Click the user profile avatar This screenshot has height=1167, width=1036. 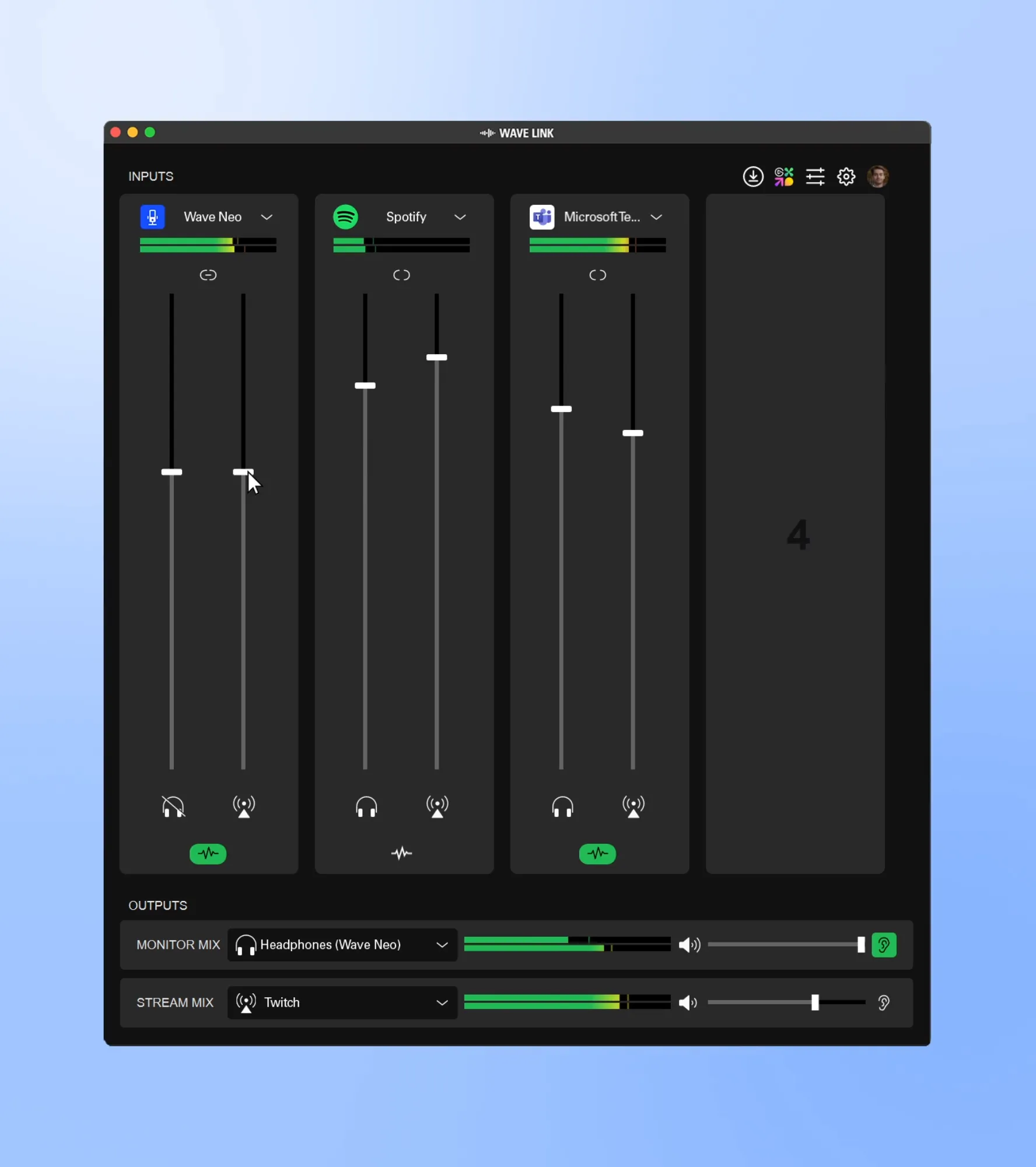(x=877, y=176)
